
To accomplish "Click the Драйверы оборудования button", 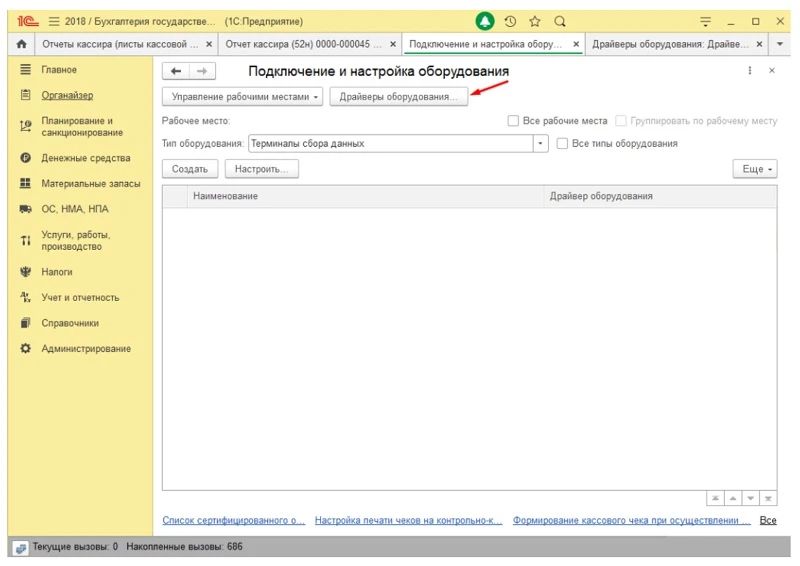I will 398,97.
